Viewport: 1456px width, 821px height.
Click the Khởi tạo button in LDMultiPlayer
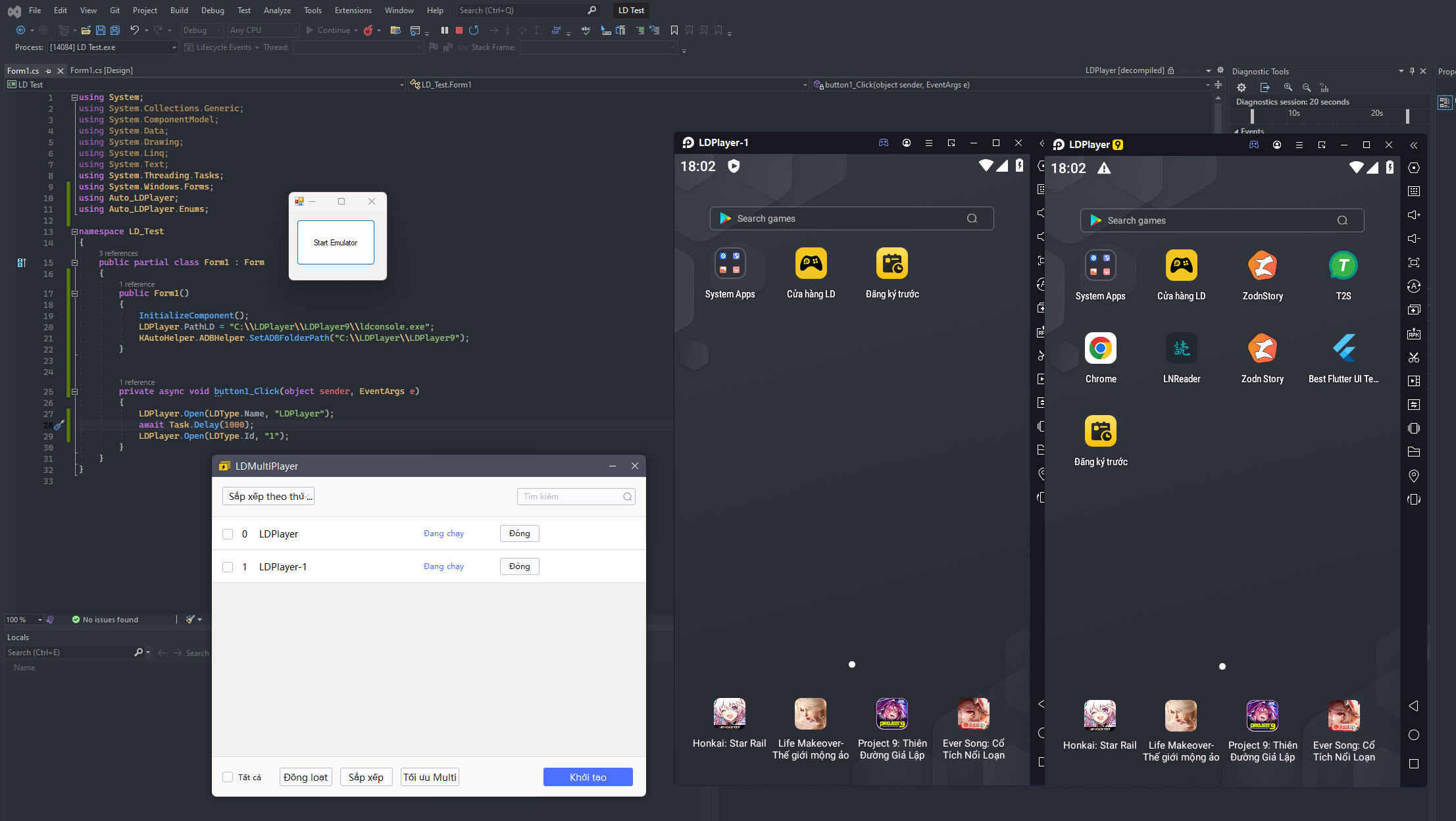(588, 777)
